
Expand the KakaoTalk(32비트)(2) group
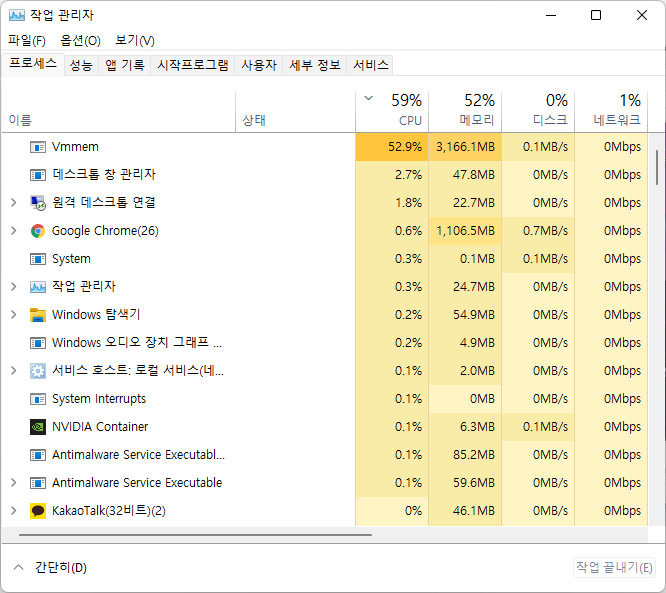click(x=14, y=511)
